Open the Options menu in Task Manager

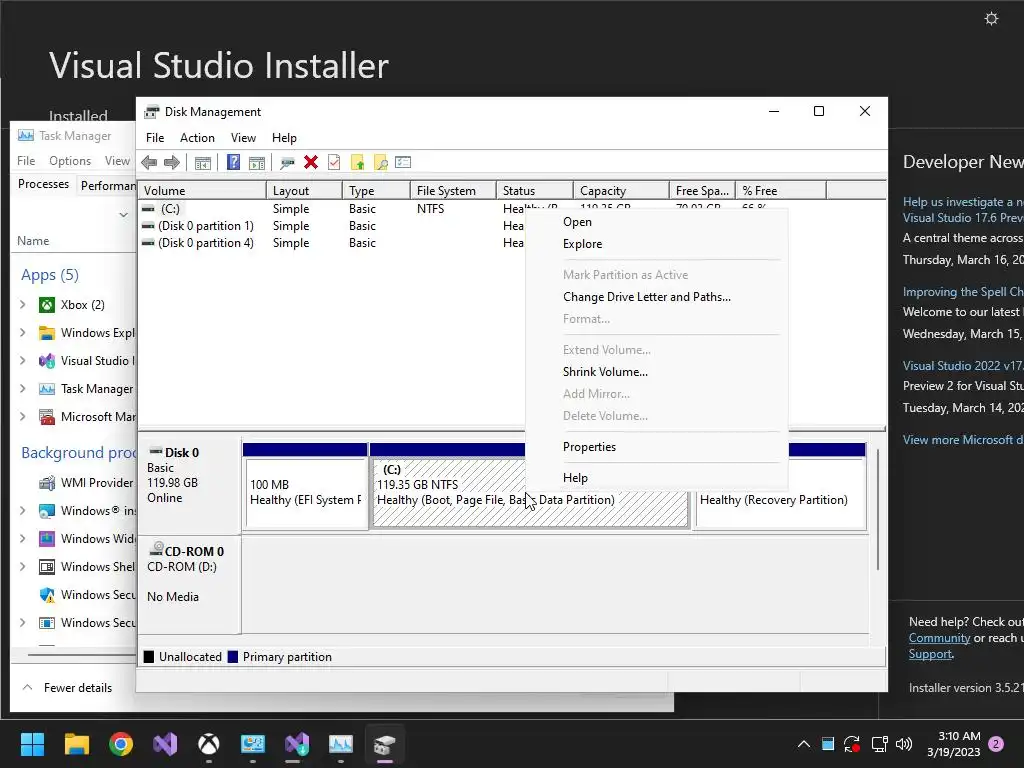70,161
